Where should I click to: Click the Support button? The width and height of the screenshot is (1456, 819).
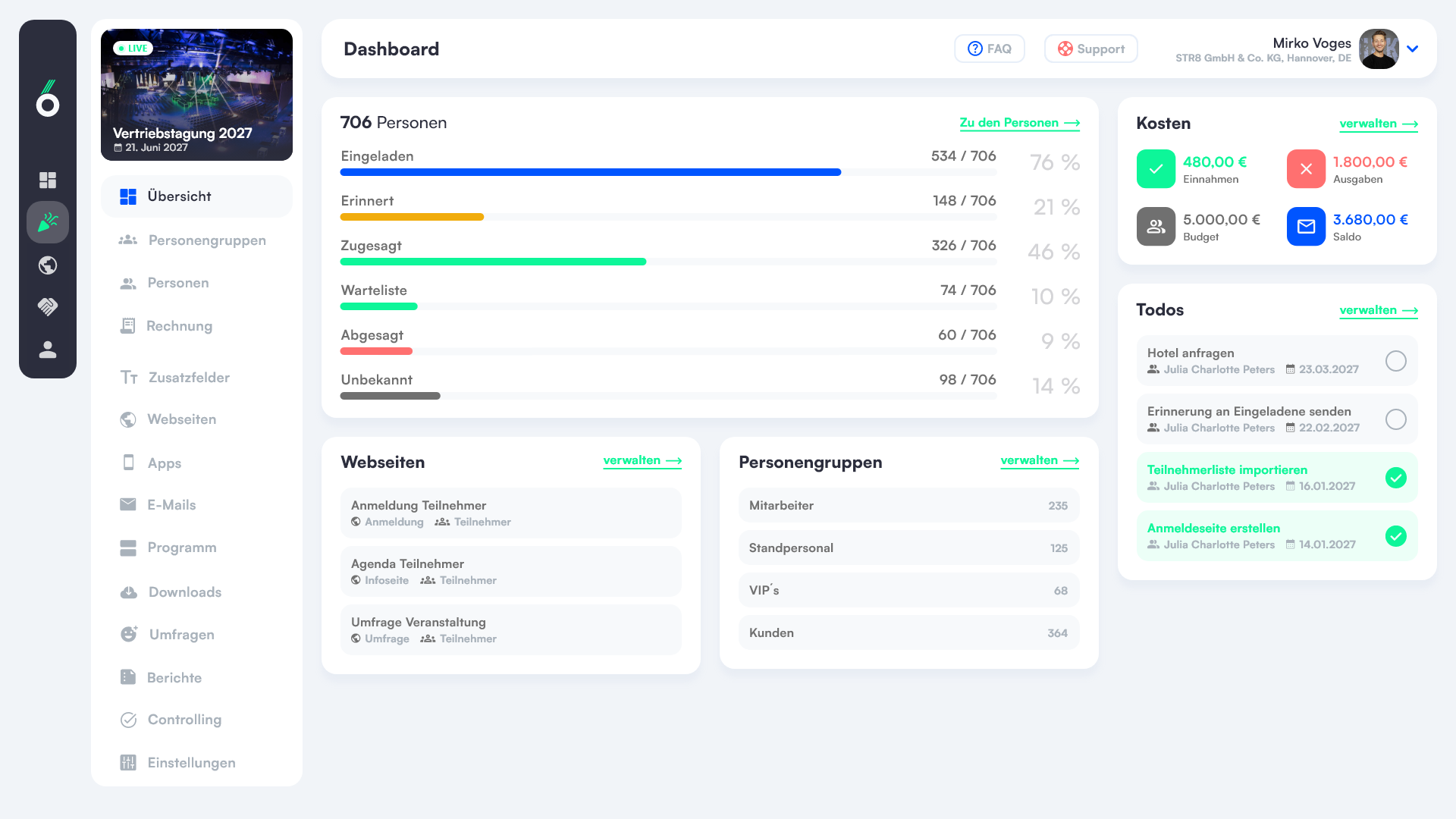[1090, 49]
